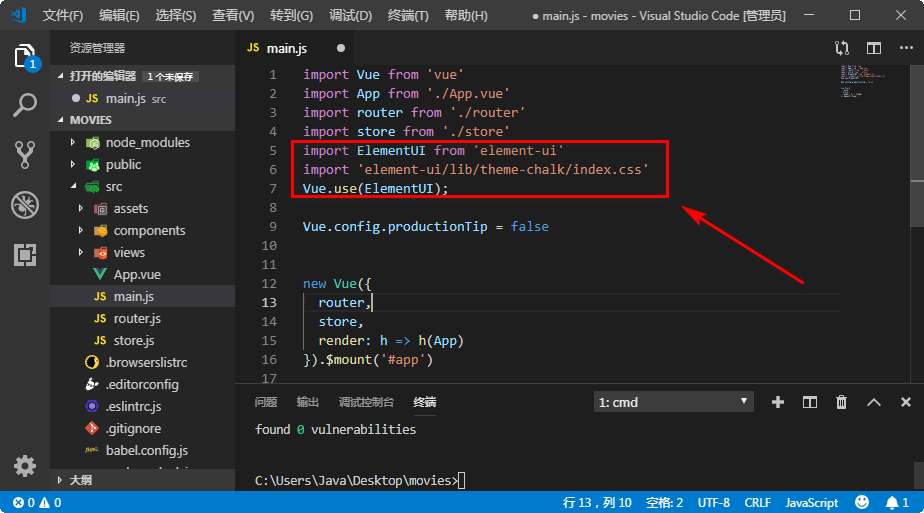Close the terminal panel
This screenshot has height=513, width=924.
pyautogui.click(x=906, y=402)
